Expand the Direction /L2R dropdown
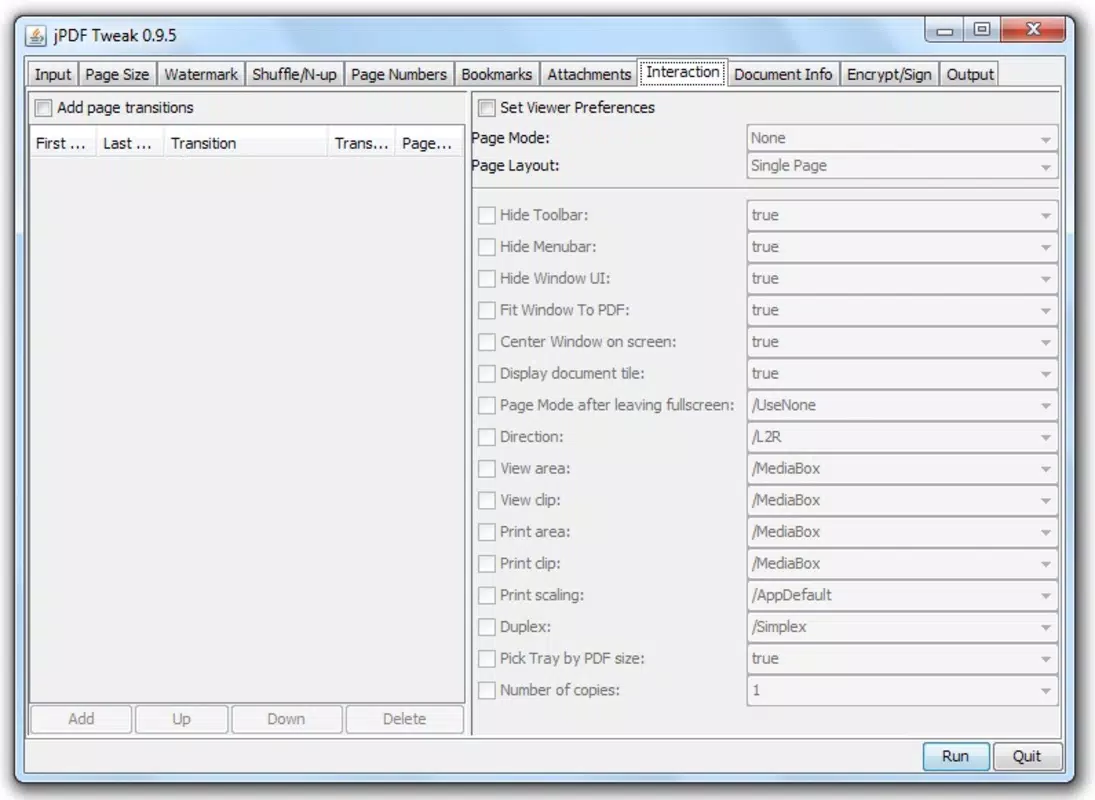The image size is (1095, 800). [x=902, y=437]
